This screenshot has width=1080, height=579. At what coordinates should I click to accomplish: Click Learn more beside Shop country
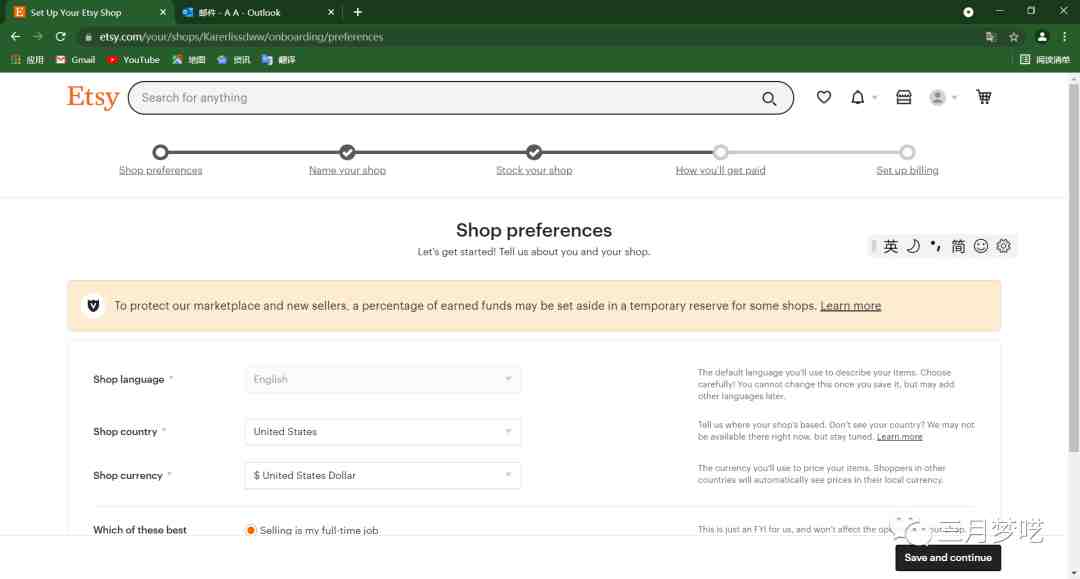pyautogui.click(x=900, y=436)
